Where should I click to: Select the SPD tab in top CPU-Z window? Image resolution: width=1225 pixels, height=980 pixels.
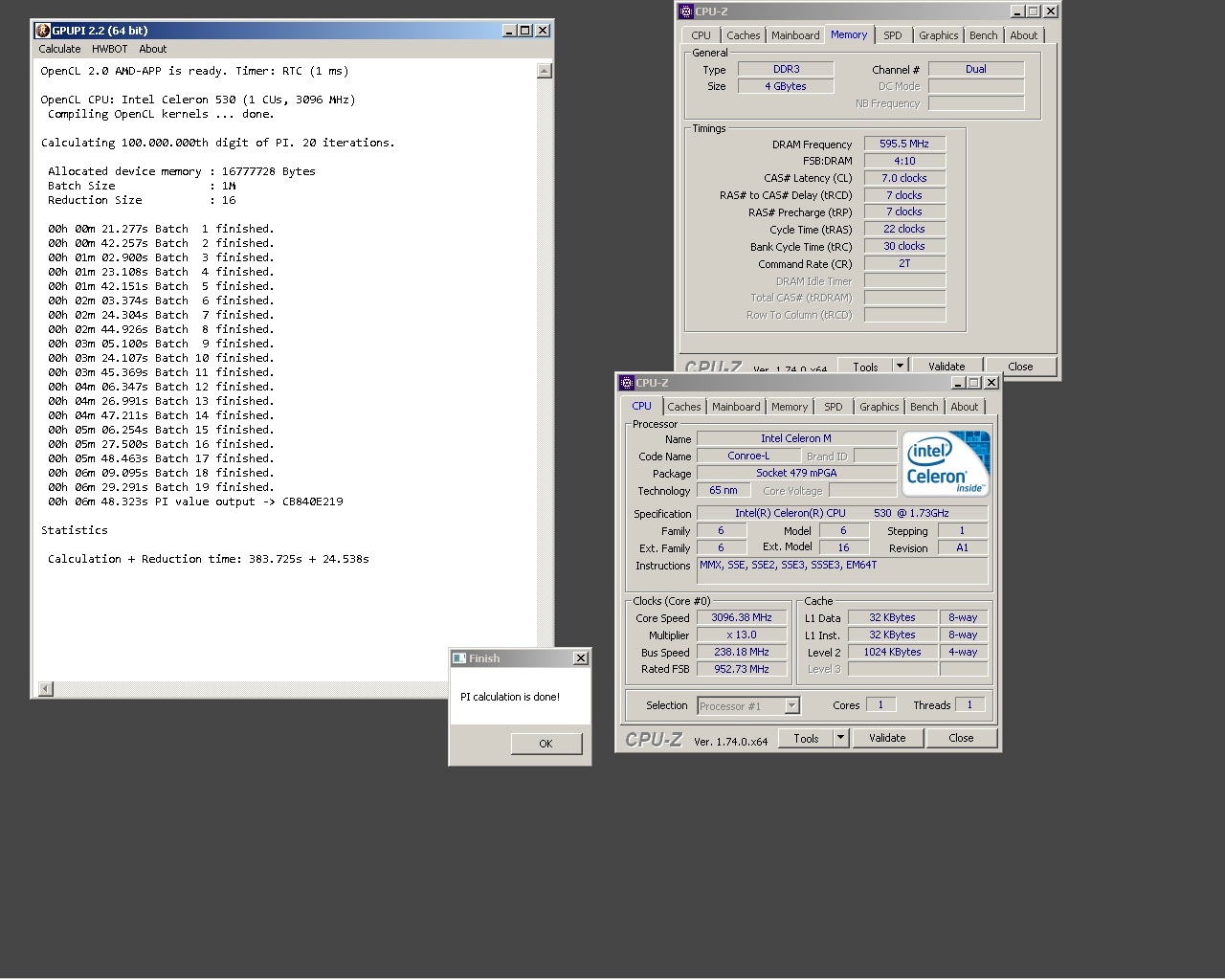pos(893,35)
